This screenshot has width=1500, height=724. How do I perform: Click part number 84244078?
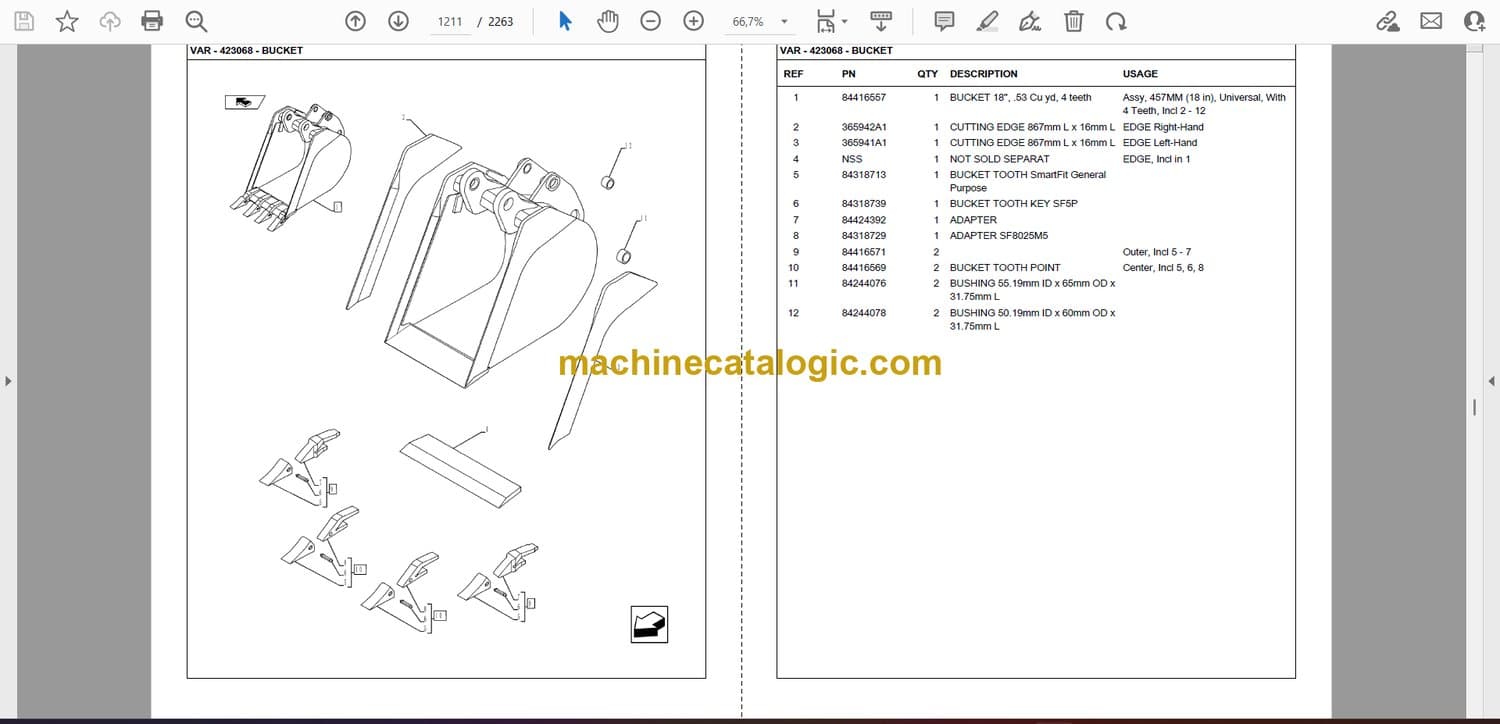(864, 313)
